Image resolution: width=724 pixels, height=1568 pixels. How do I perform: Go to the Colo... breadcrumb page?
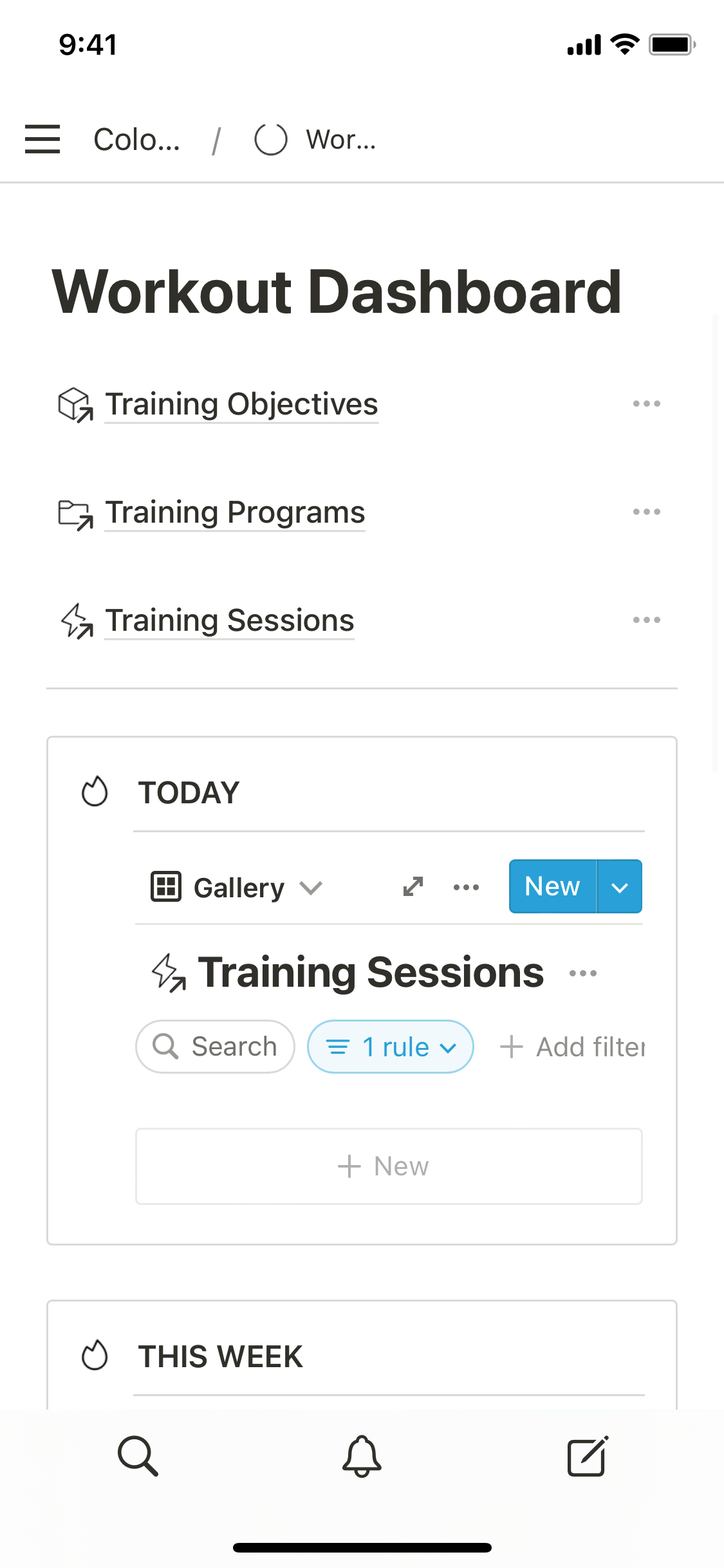(136, 140)
